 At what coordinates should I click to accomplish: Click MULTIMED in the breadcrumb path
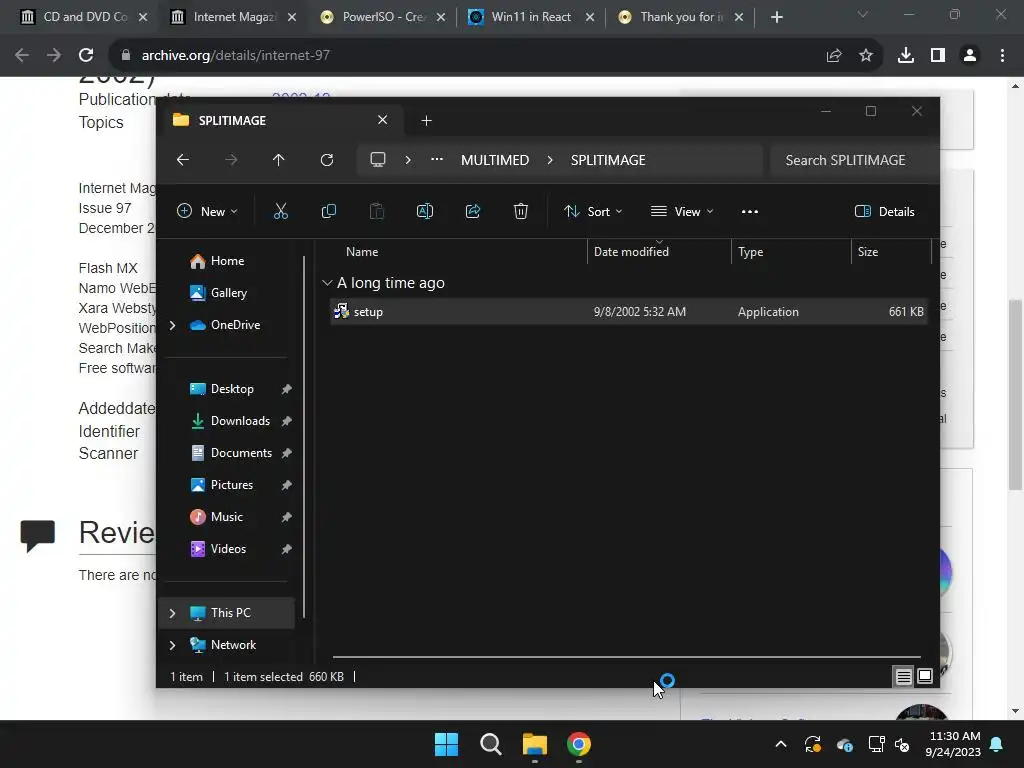click(495, 160)
